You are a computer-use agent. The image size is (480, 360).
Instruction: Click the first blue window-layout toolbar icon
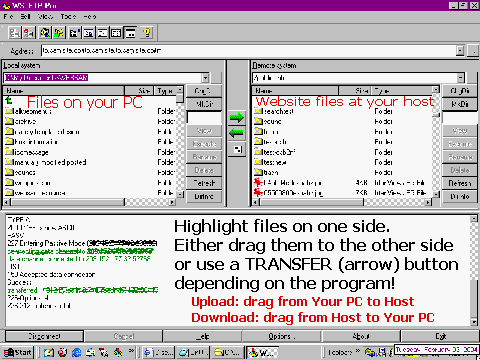(x=89, y=33)
